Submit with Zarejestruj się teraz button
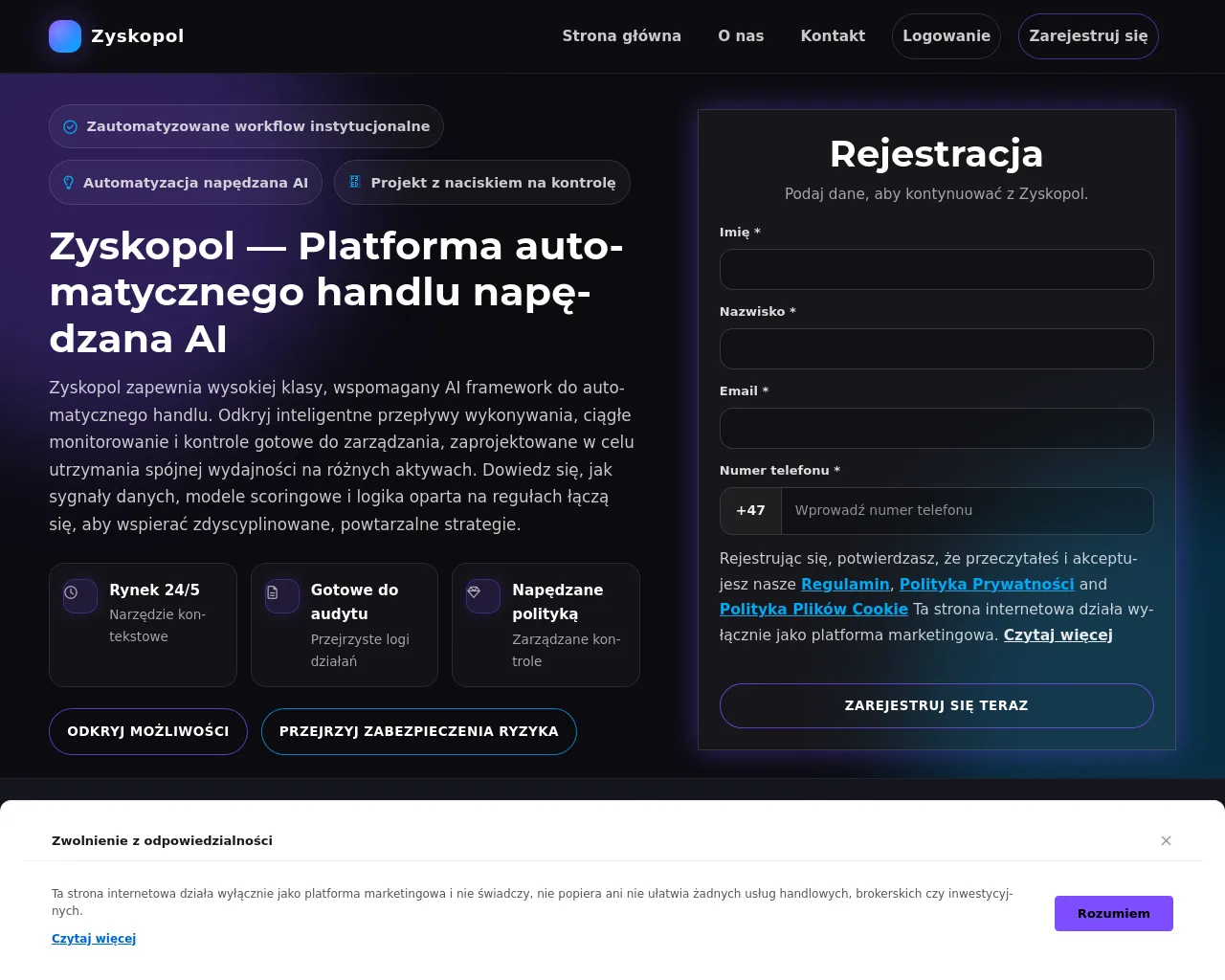The width and height of the screenshot is (1225, 980). pos(937,705)
